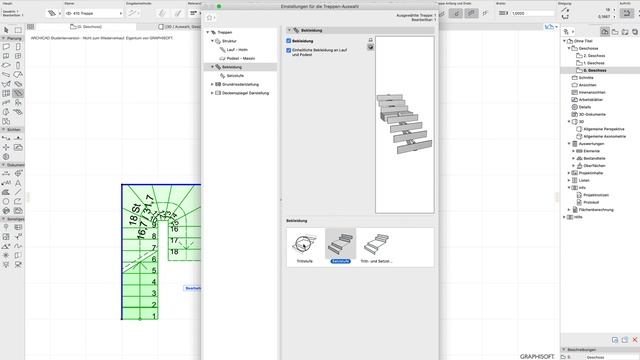Open Allgemeine Axonometrie in Navigator
Image resolution: width=640 pixels, height=360 pixels.
604,136
